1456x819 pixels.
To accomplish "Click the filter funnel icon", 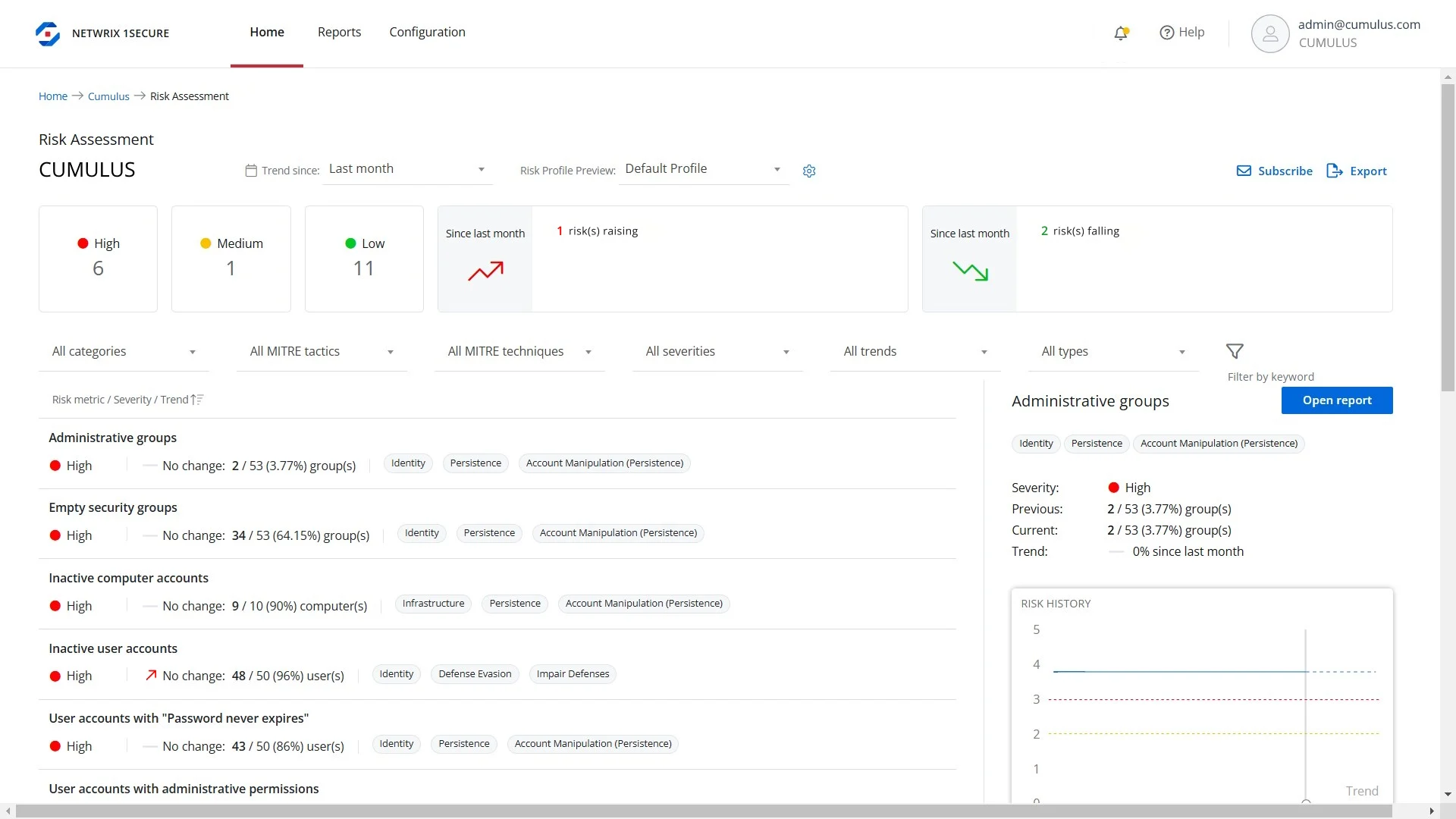I will pyautogui.click(x=1235, y=351).
